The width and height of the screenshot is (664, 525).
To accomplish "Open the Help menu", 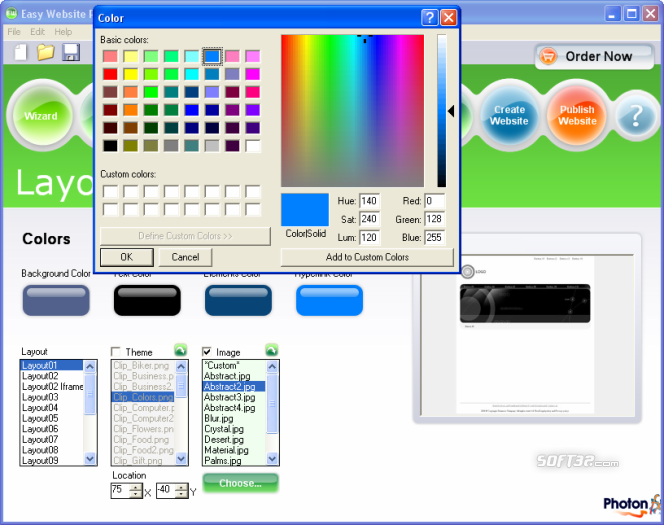I will click(x=63, y=32).
